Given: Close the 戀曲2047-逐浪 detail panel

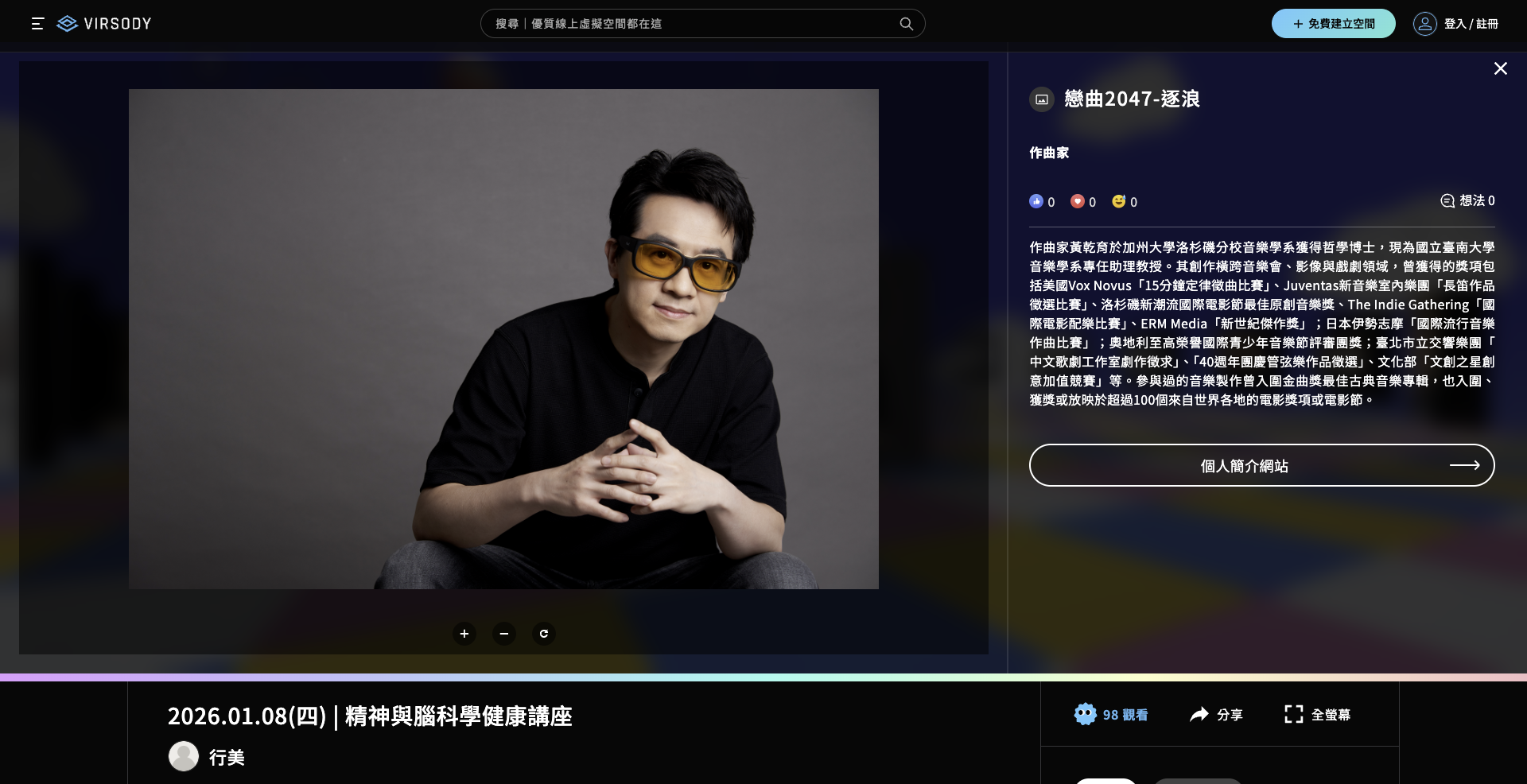Looking at the screenshot, I should click(1500, 69).
